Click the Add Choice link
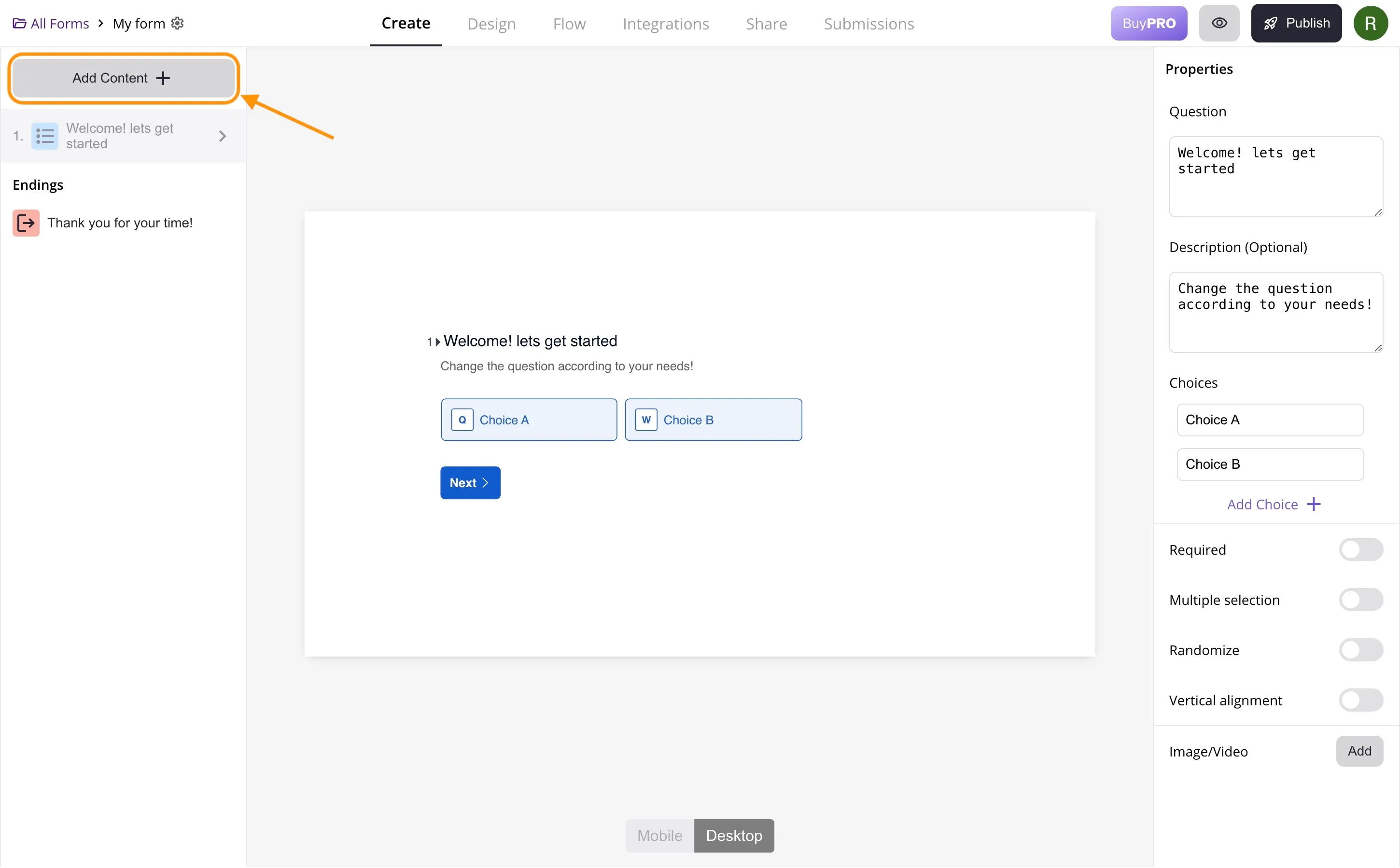 coord(1274,504)
